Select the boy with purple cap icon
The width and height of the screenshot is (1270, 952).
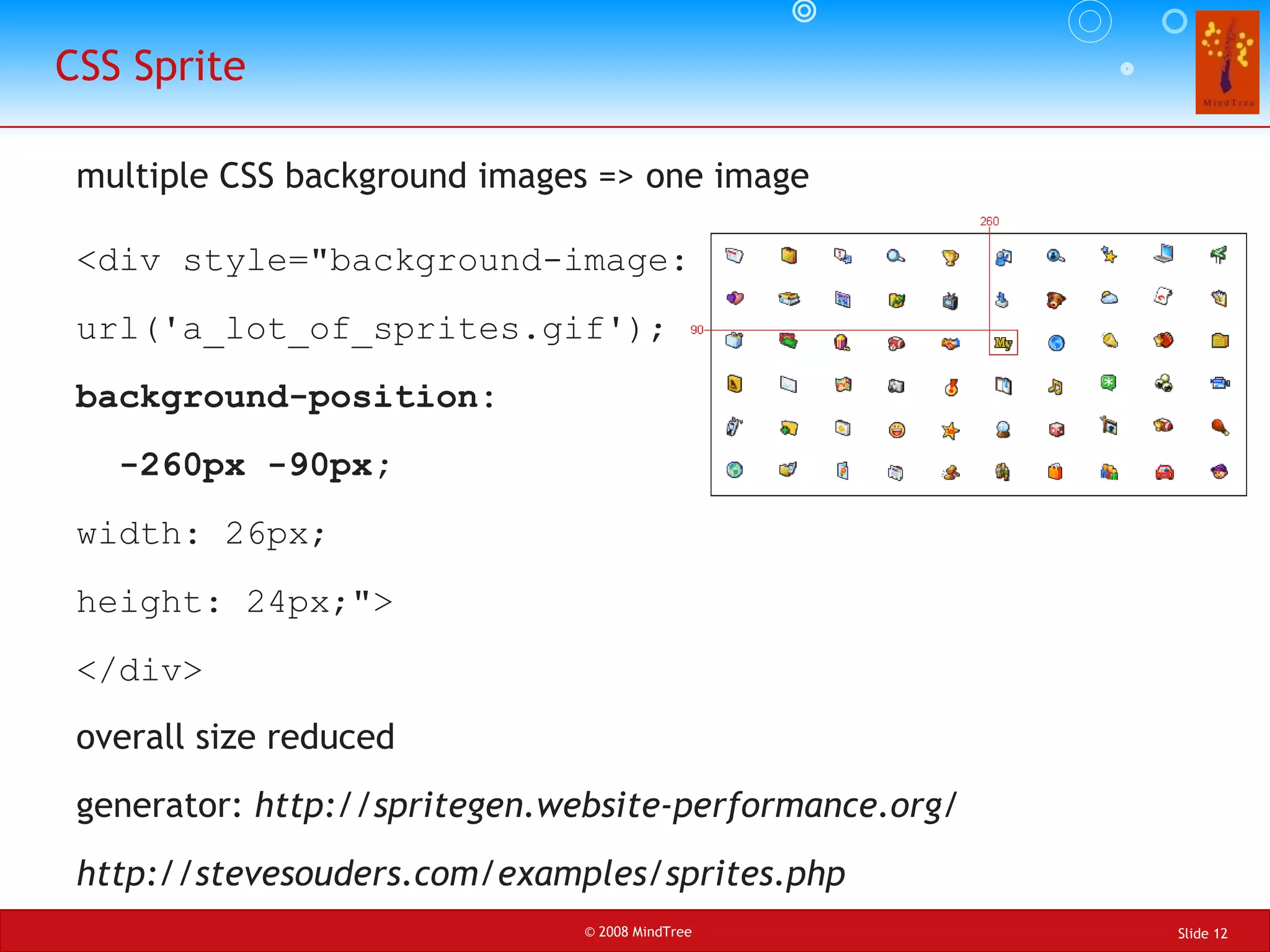pos(1219,471)
